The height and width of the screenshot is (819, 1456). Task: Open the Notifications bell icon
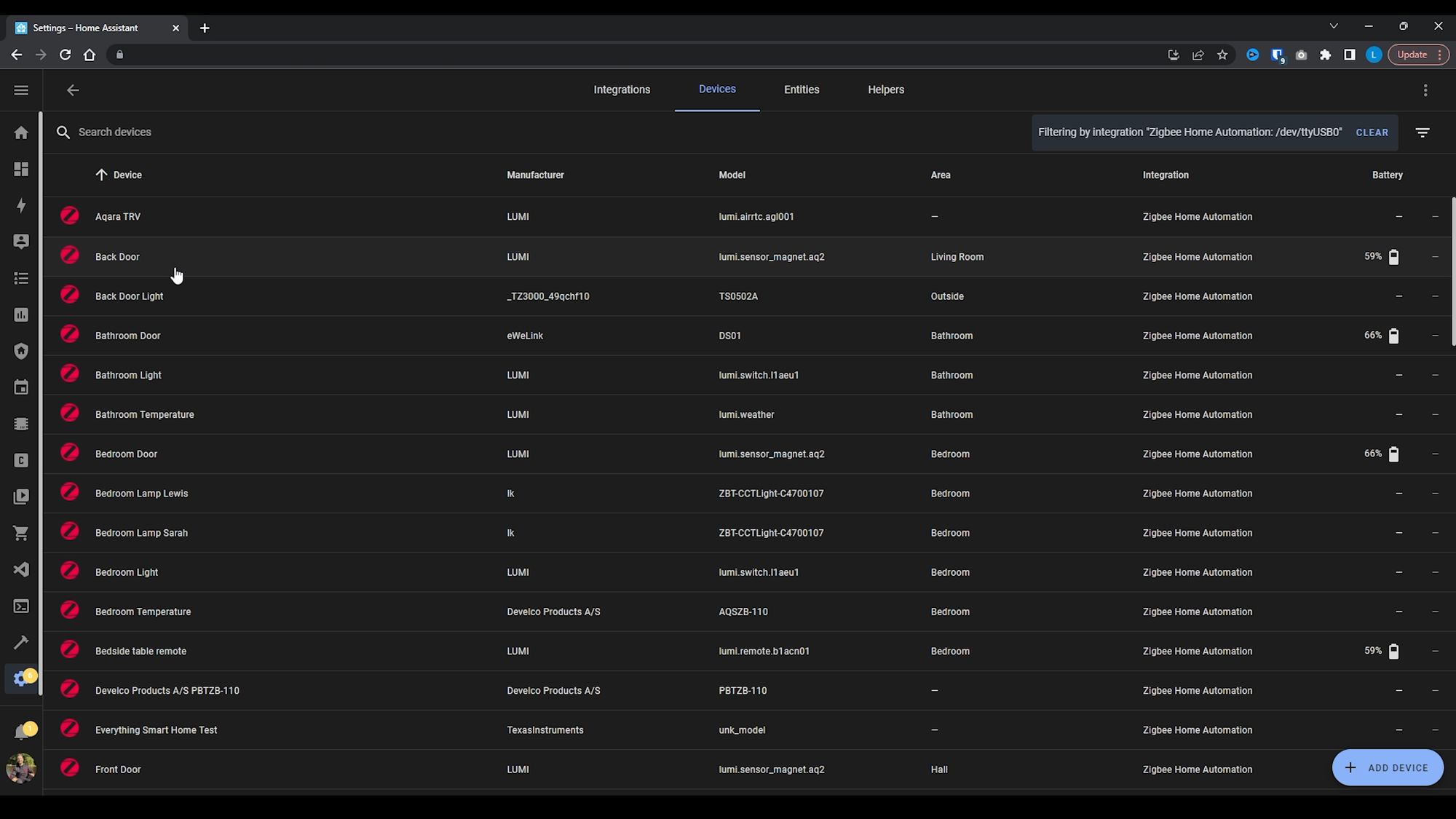[21, 732]
